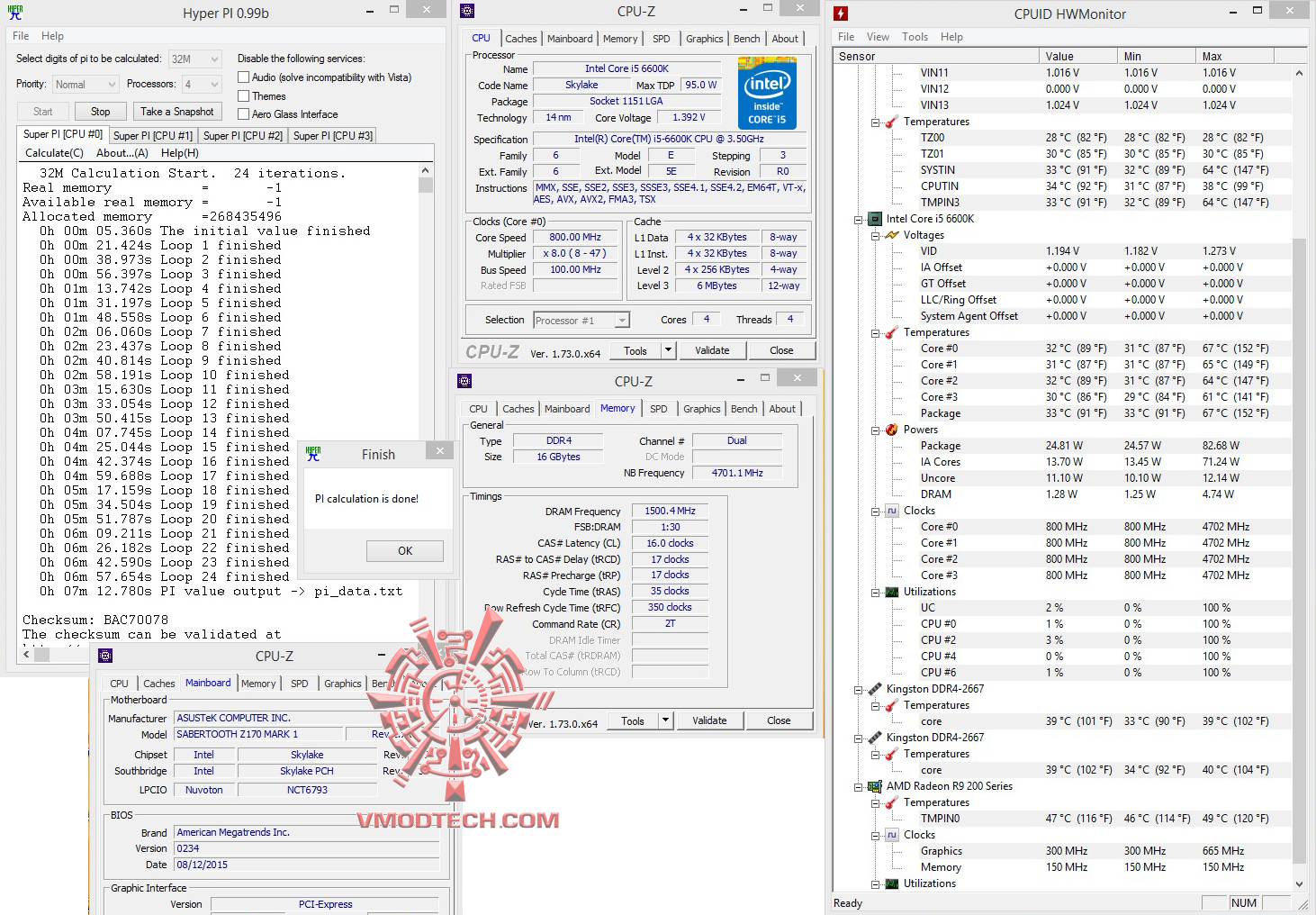The image size is (1316, 915).
Task: Click the CPUID HWMonitor title bar icon
Action: [841, 14]
